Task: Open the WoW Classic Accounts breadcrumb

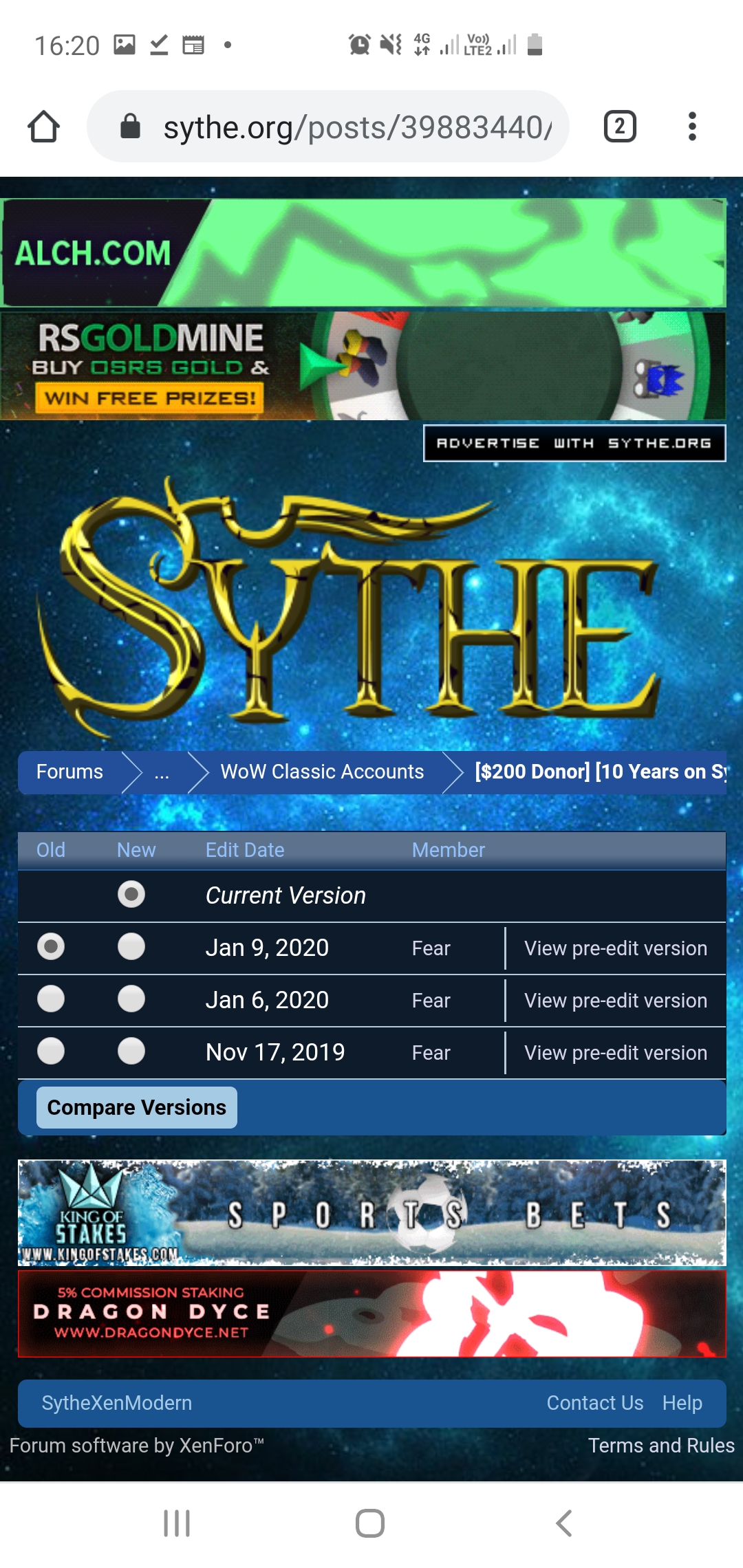Action: click(322, 772)
